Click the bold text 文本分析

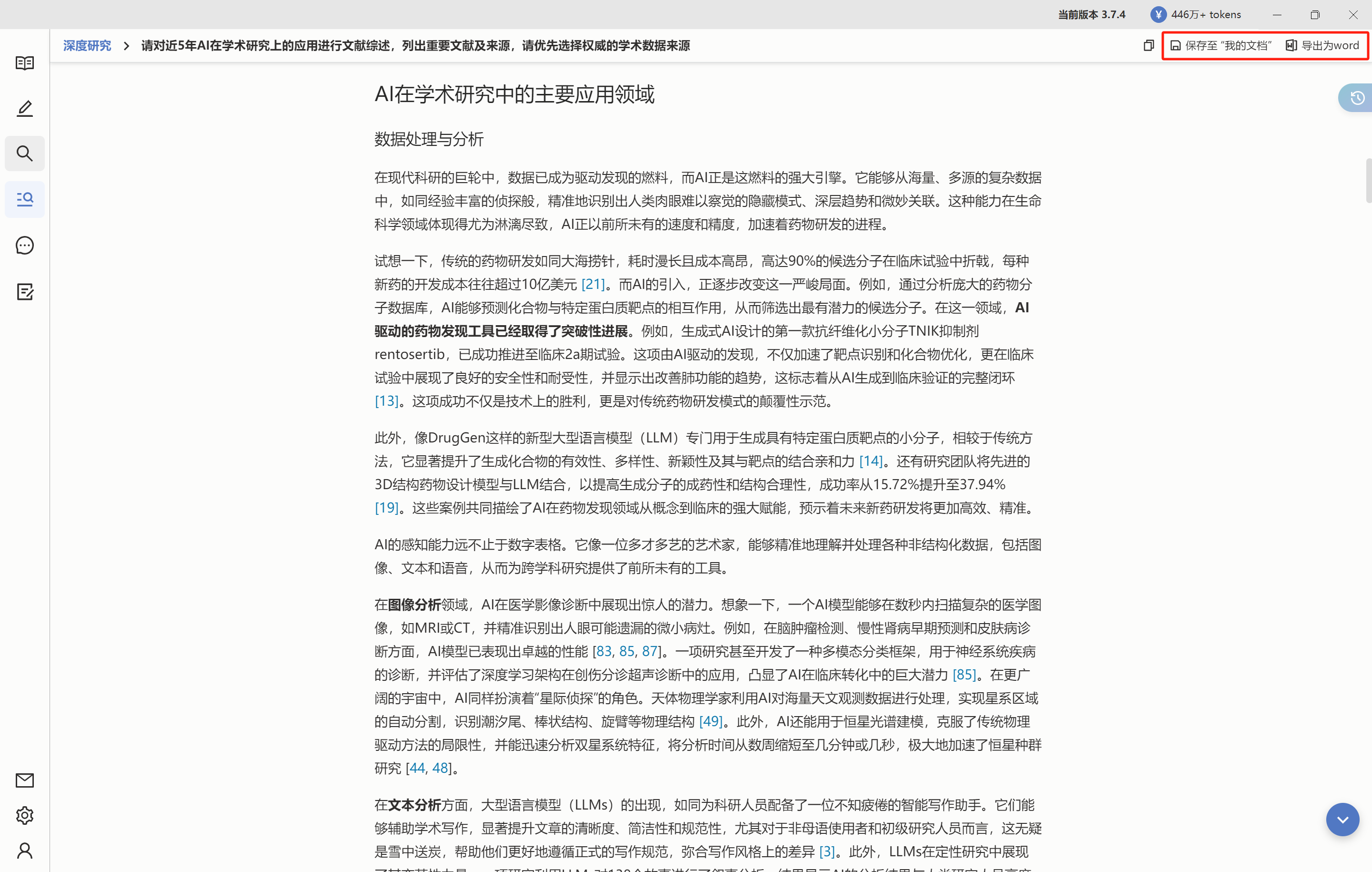pos(414,805)
